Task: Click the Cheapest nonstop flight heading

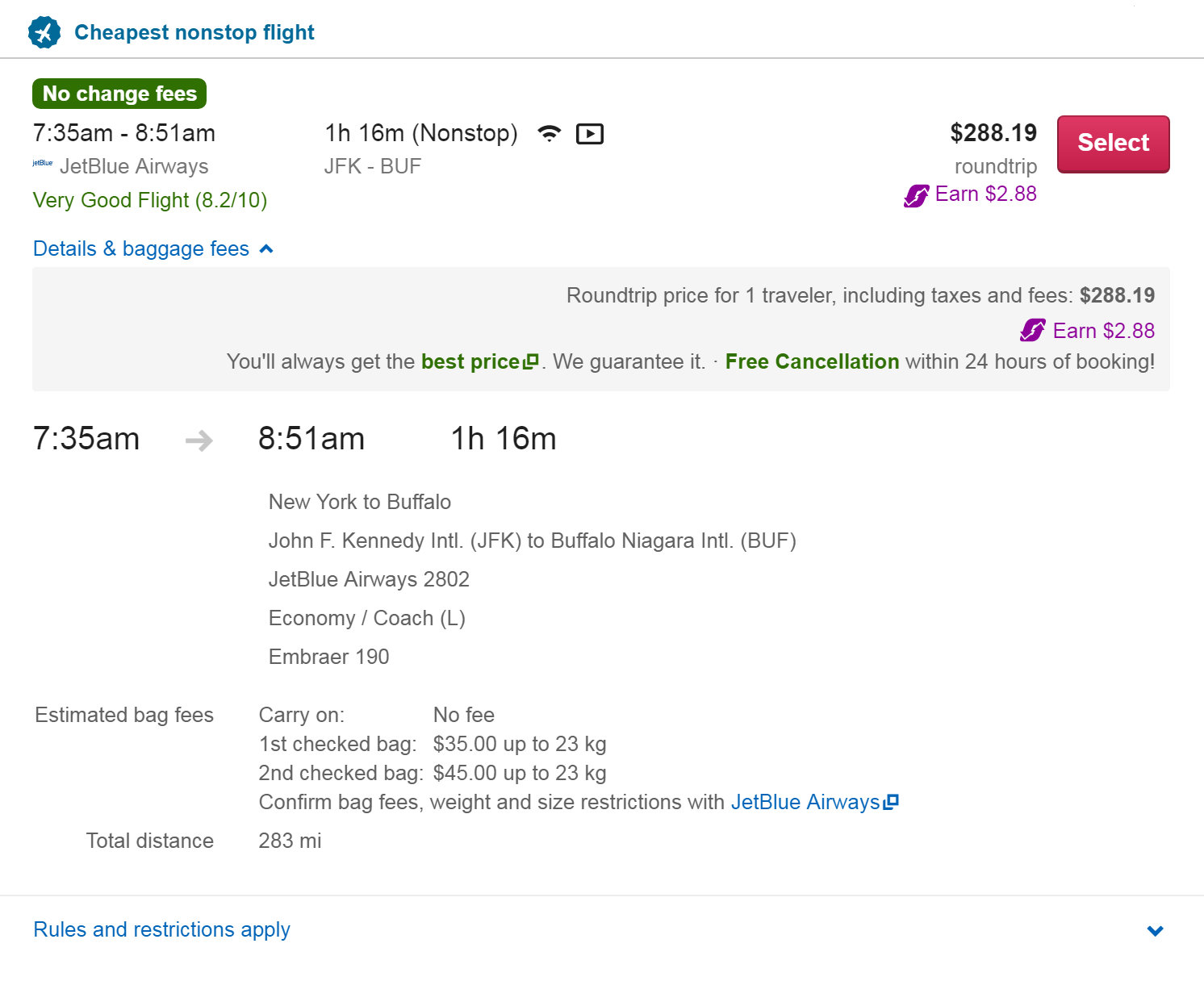Action: pyautogui.click(x=194, y=32)
